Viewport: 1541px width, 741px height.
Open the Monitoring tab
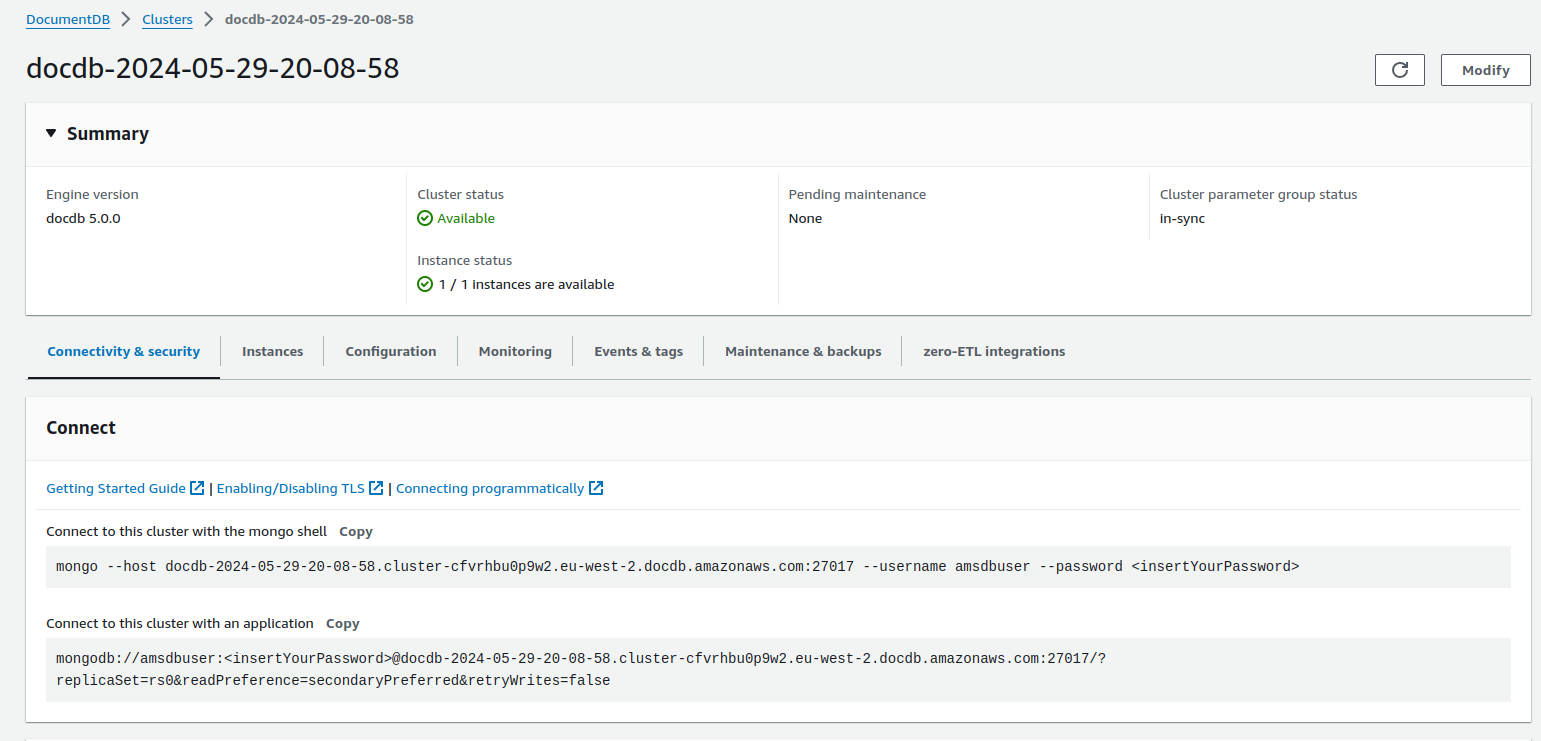click(x=515, y=351)
